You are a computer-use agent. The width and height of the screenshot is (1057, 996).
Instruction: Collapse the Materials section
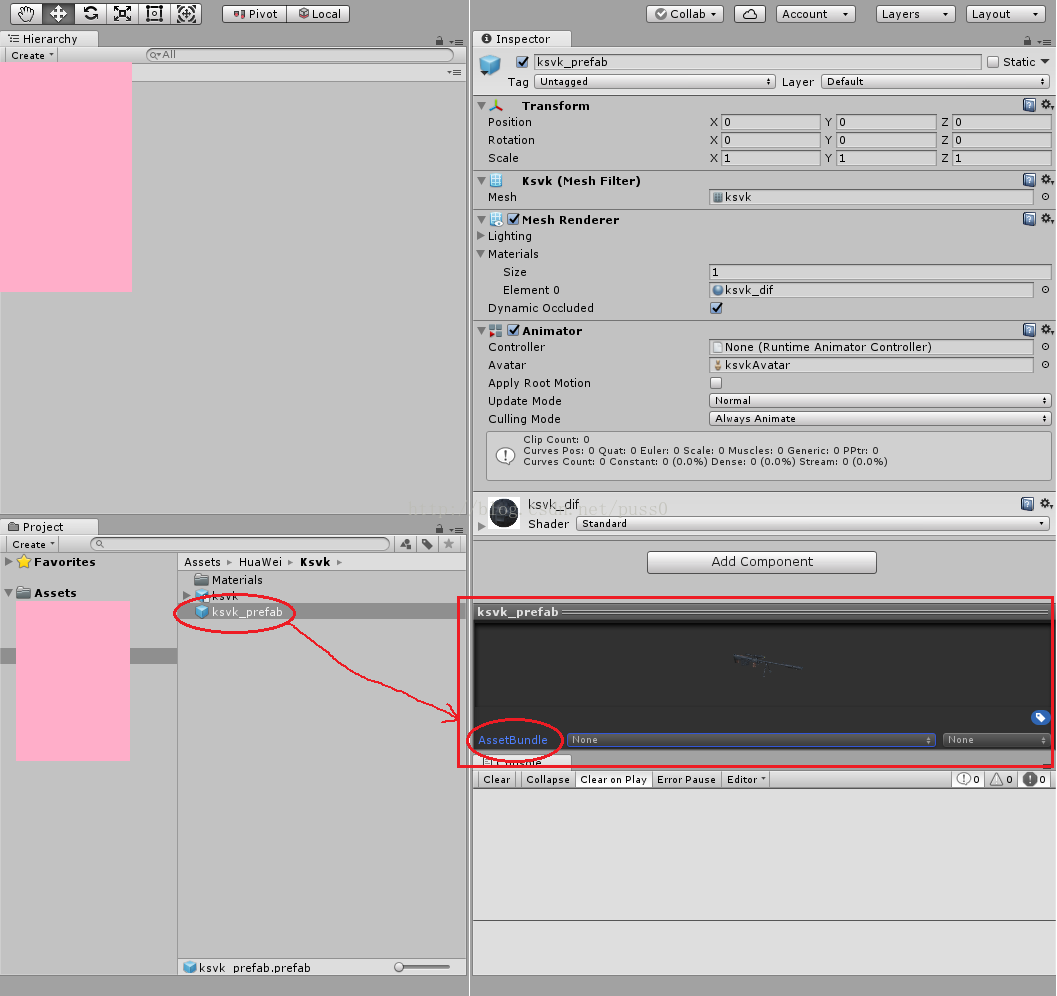pyautogui.click(x=481, y=254)
